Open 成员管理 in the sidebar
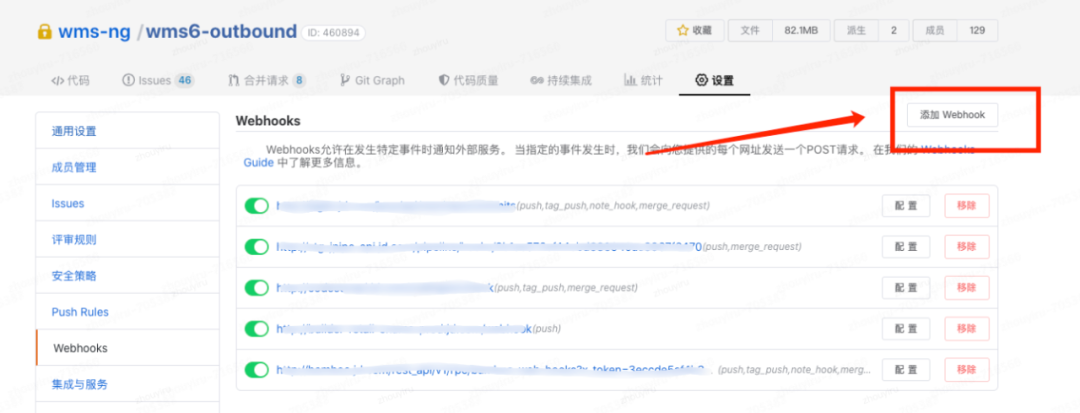This screenshot has height=413, width=1080. point(127,167)
